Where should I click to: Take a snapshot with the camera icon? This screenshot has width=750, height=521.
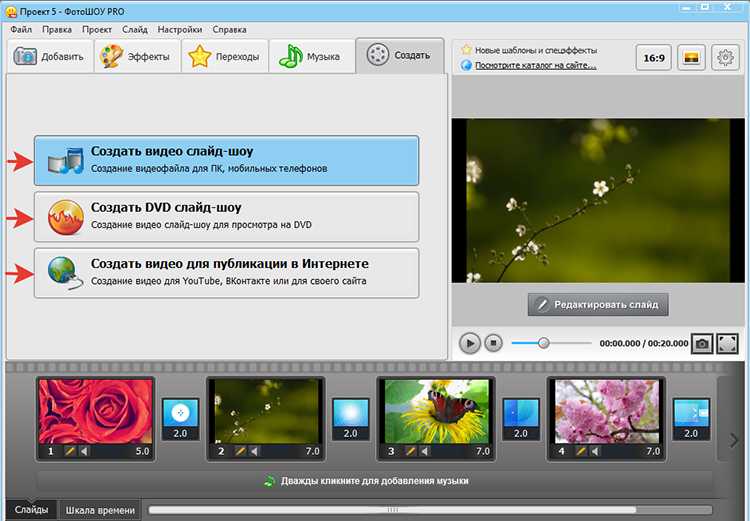coord(702,344)
